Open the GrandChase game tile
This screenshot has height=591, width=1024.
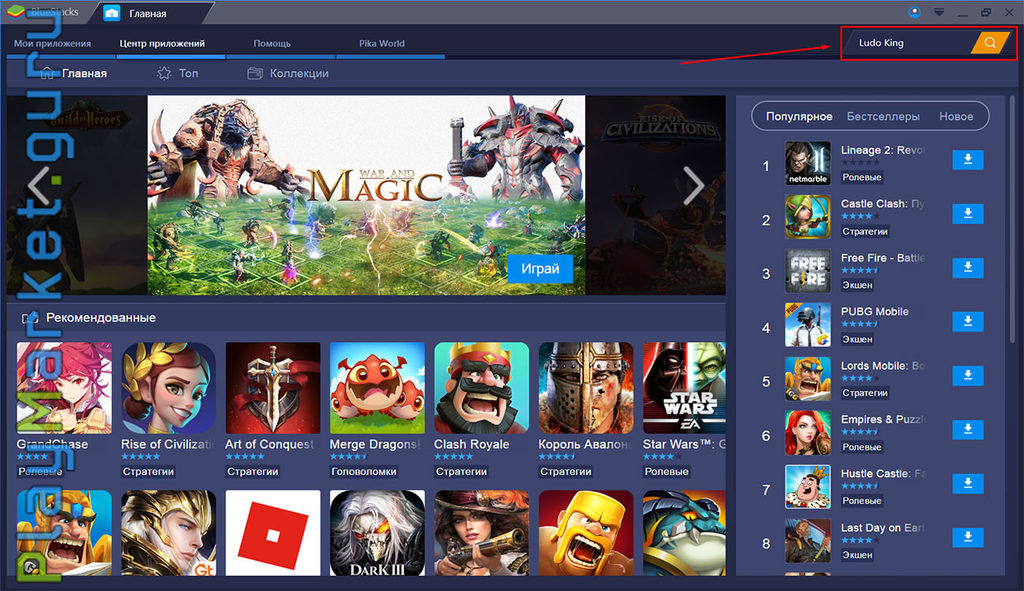pos(64,388)
